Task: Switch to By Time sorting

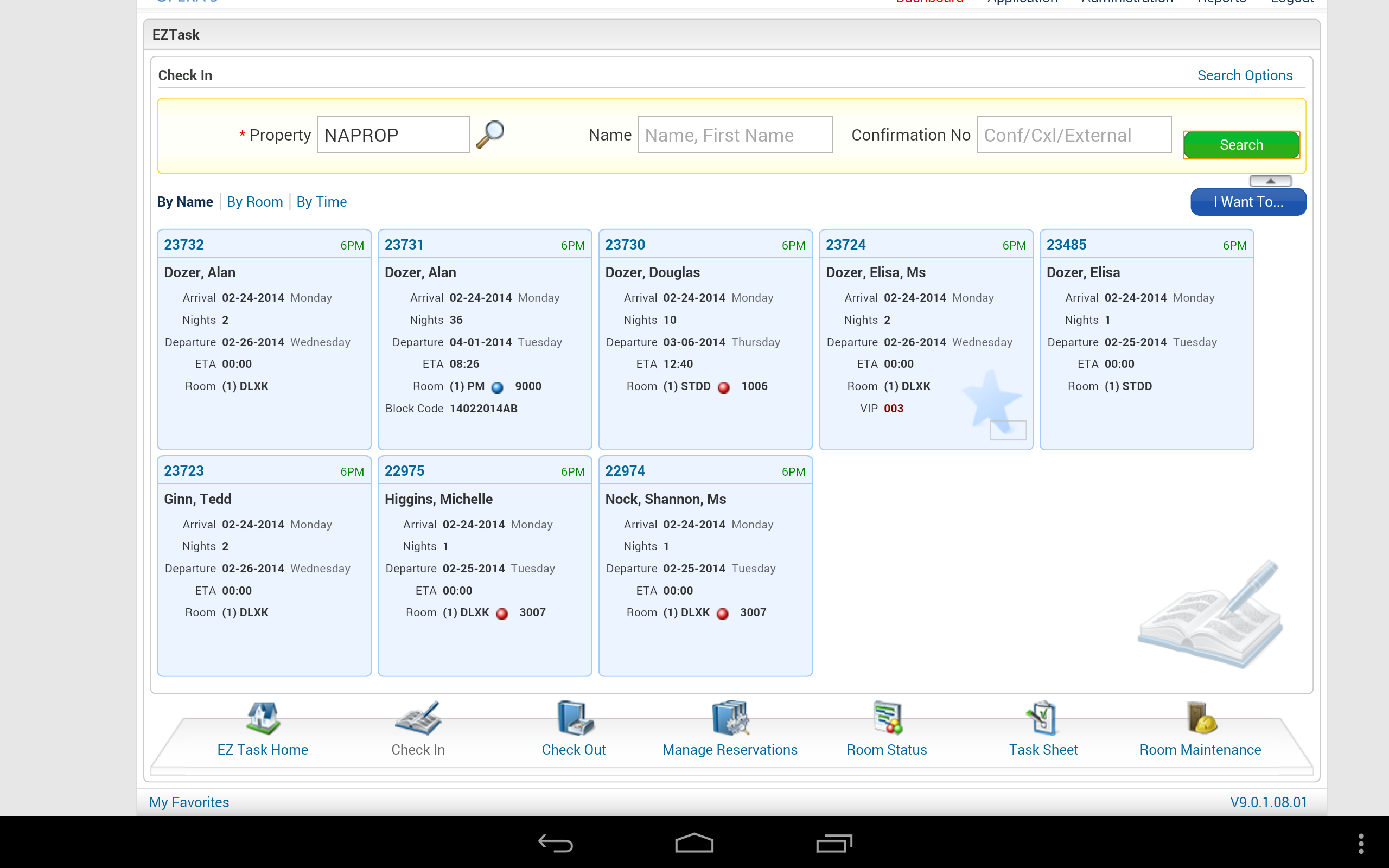Action: 321,202
